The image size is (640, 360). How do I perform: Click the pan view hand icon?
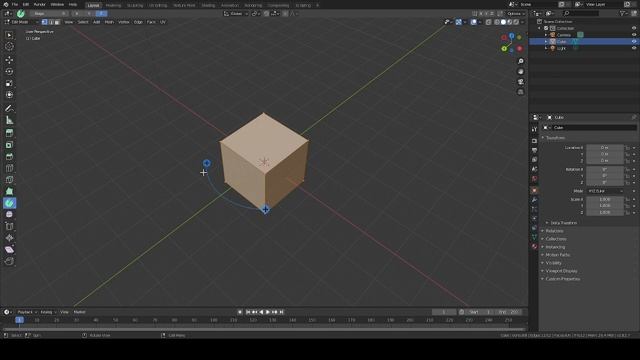[520, 71]
